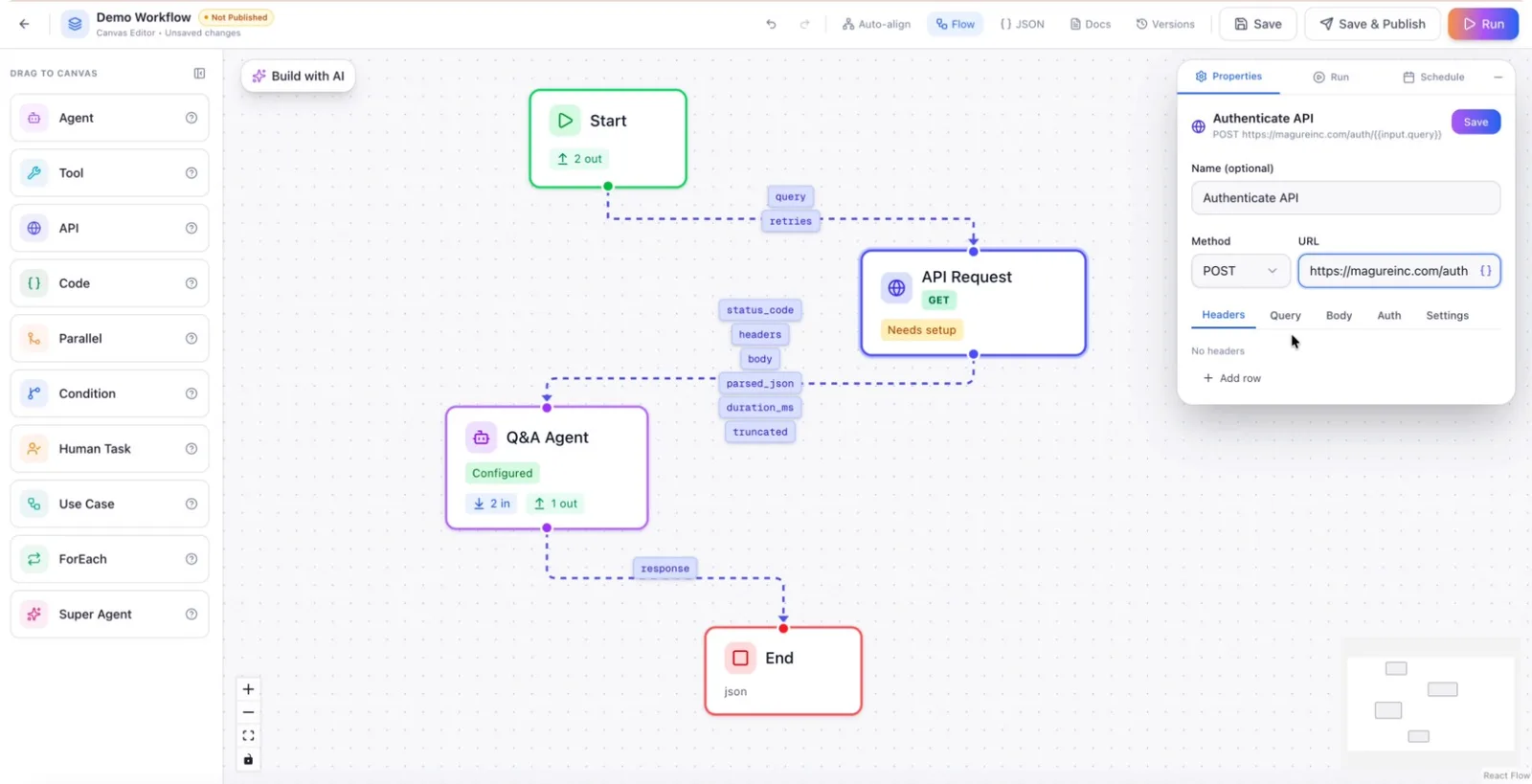This screenshot has width=1532, height=784.
Task: Click the Parallel node icon in sidebar
Action: [x=34, y=338]
